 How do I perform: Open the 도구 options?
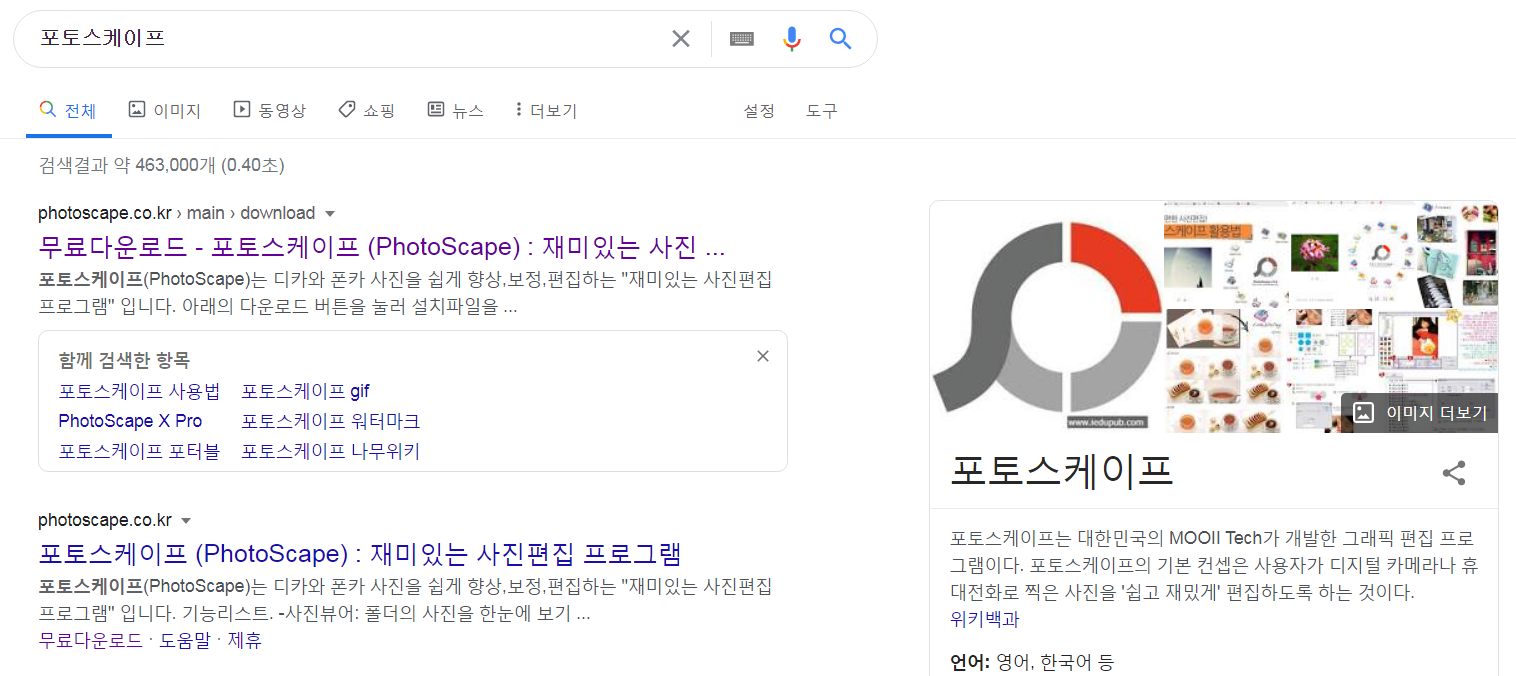click(x=822, y=110)
